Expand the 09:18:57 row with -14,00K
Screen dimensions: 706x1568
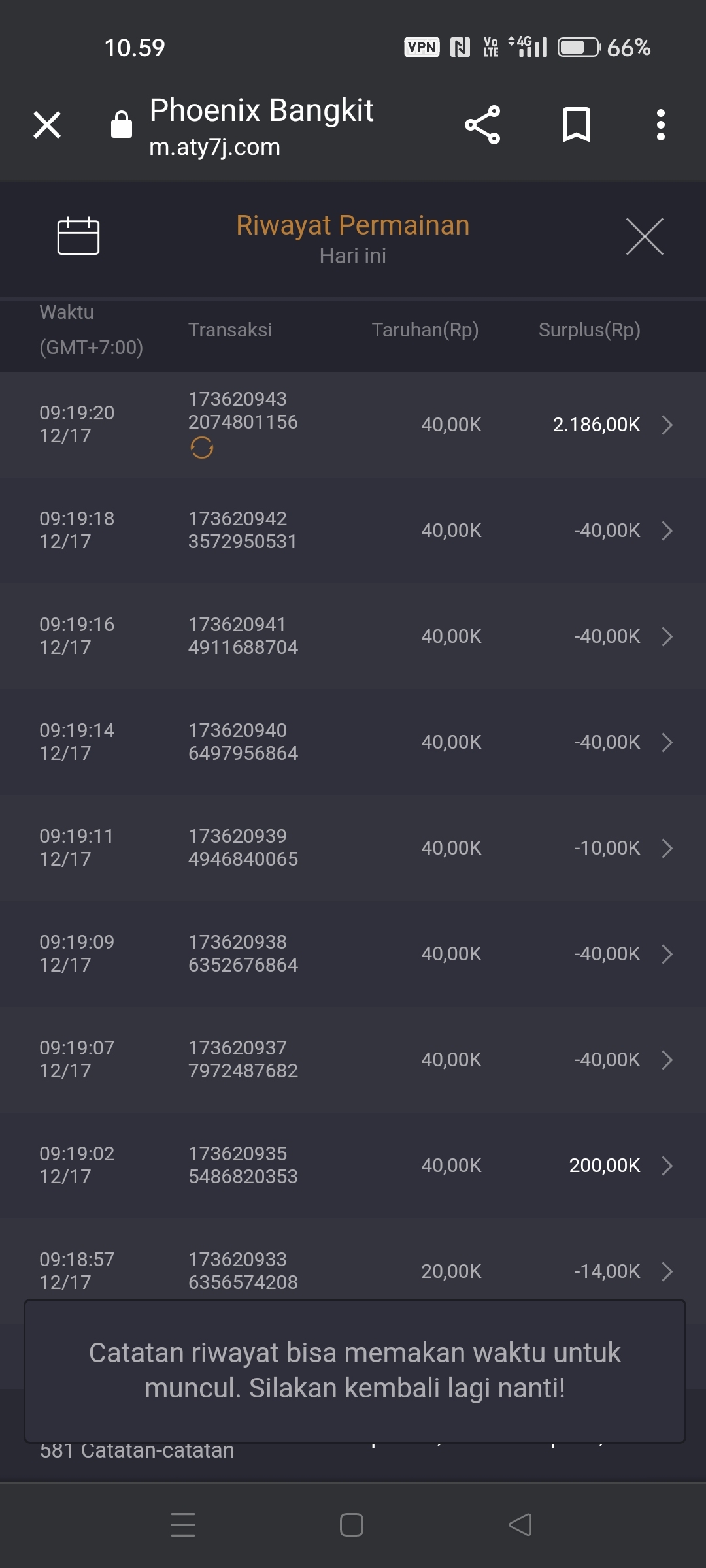(667, 1271)
